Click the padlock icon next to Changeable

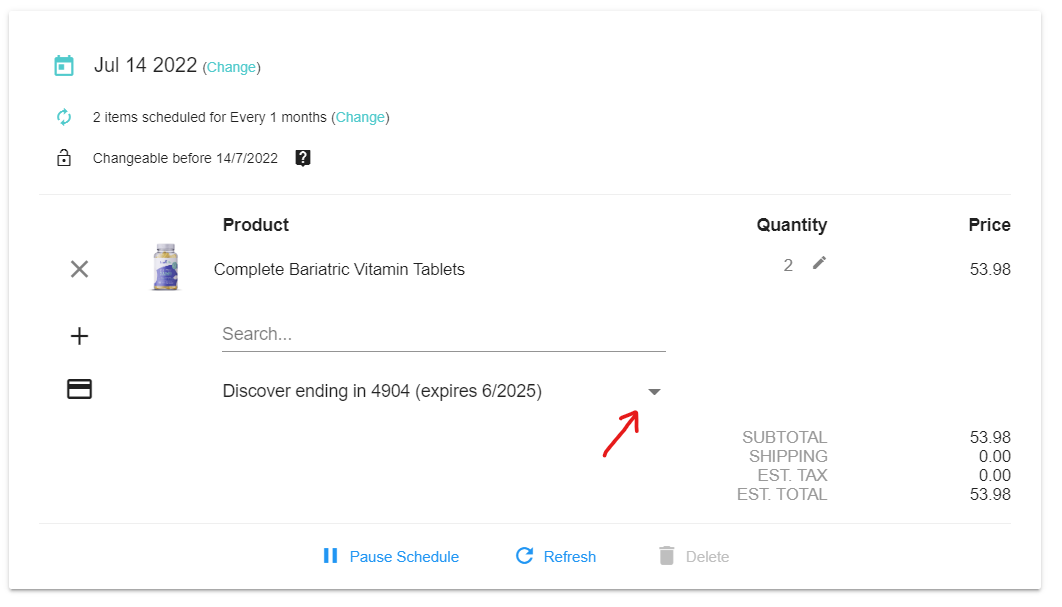[64, 158]
